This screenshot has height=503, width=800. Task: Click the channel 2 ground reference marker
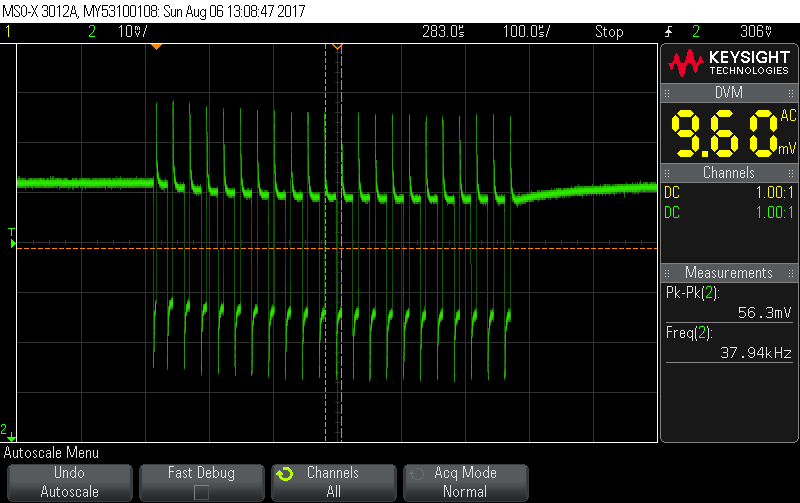[x=7, y=429]
